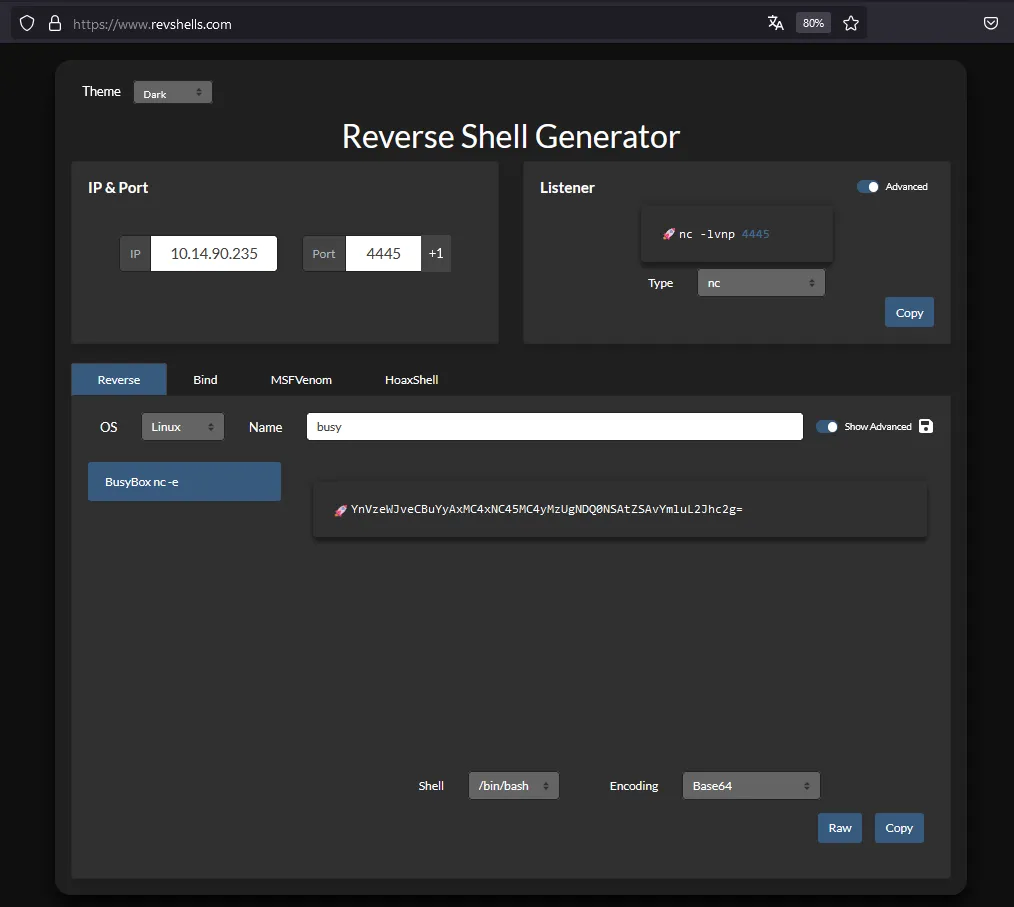1014x907 pixels.
Task: Open the OS Linux dropdown
Action: 183,427
